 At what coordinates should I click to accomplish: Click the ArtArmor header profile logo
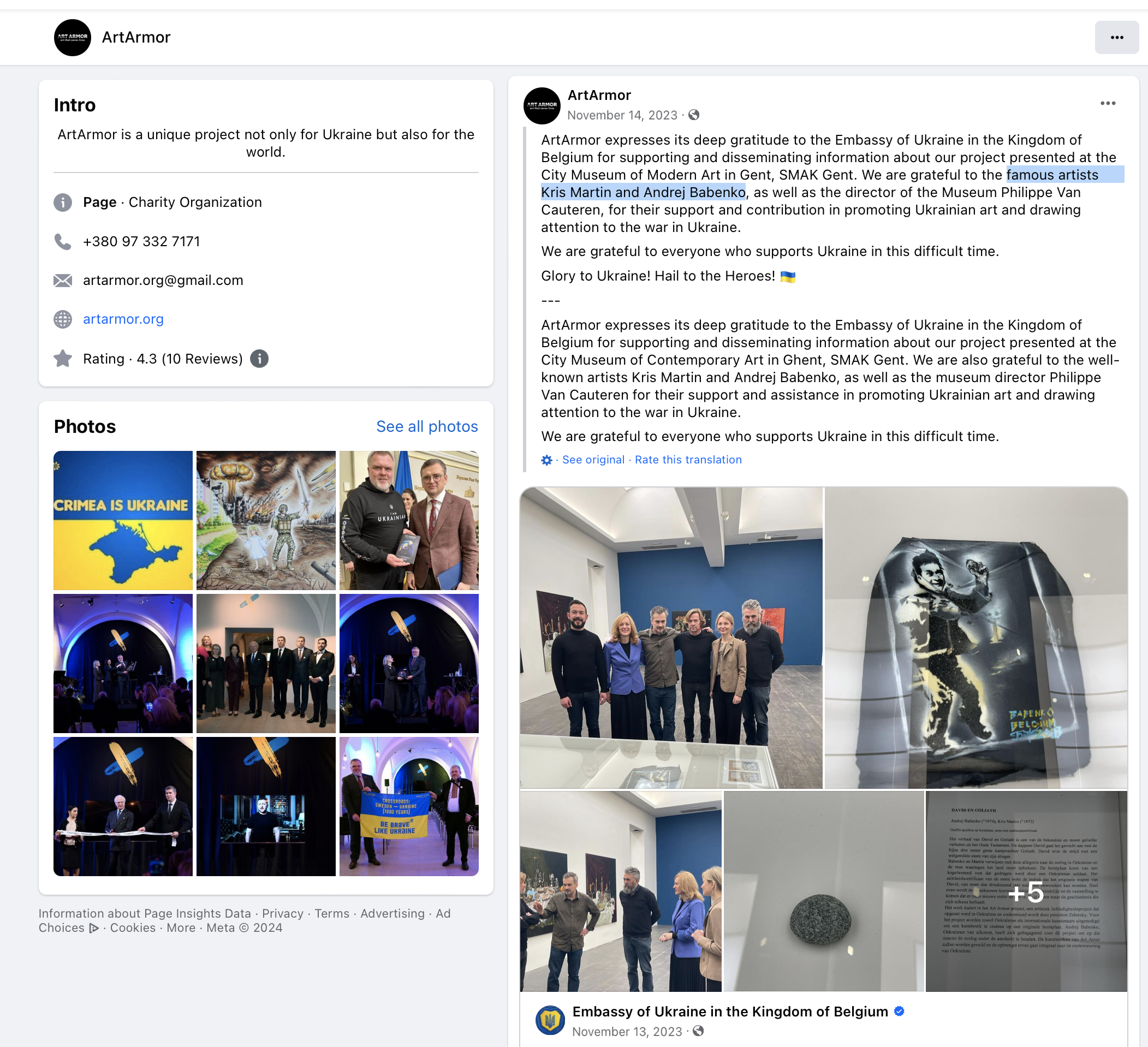tap(72, 38)
